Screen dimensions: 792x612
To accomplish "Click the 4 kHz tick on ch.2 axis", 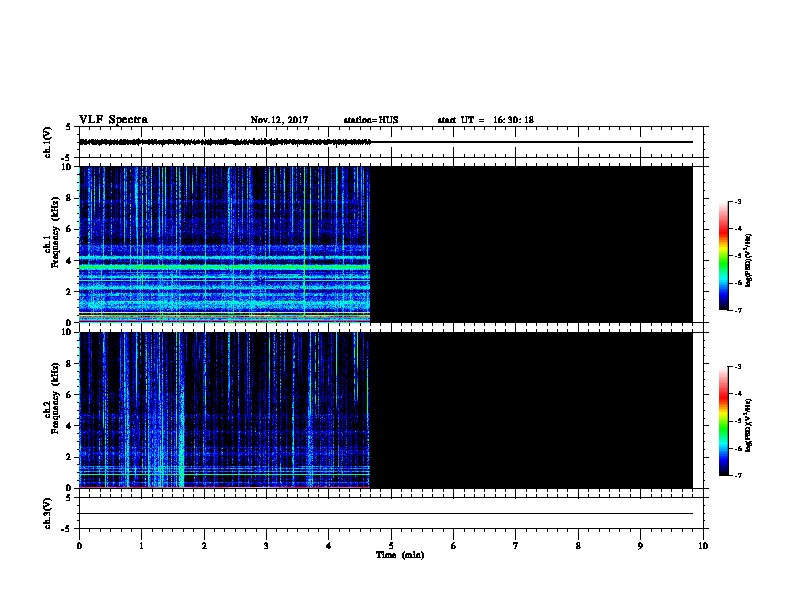I will [x=70, y=426].
